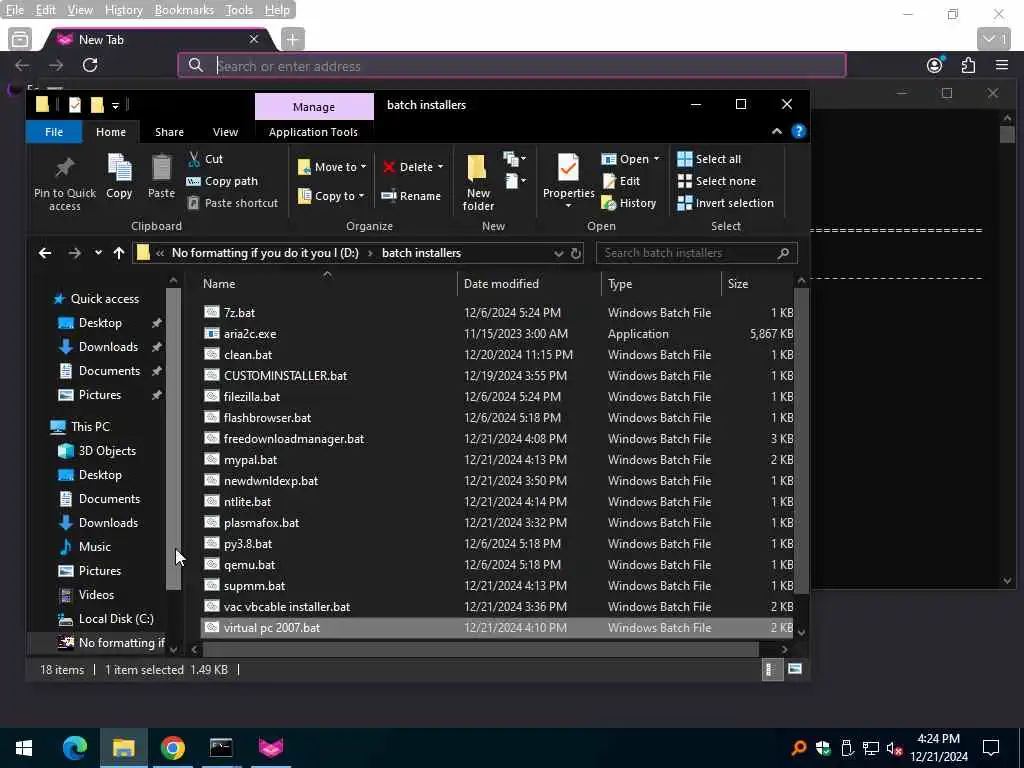Open the File menu tab

coord(54,132)
